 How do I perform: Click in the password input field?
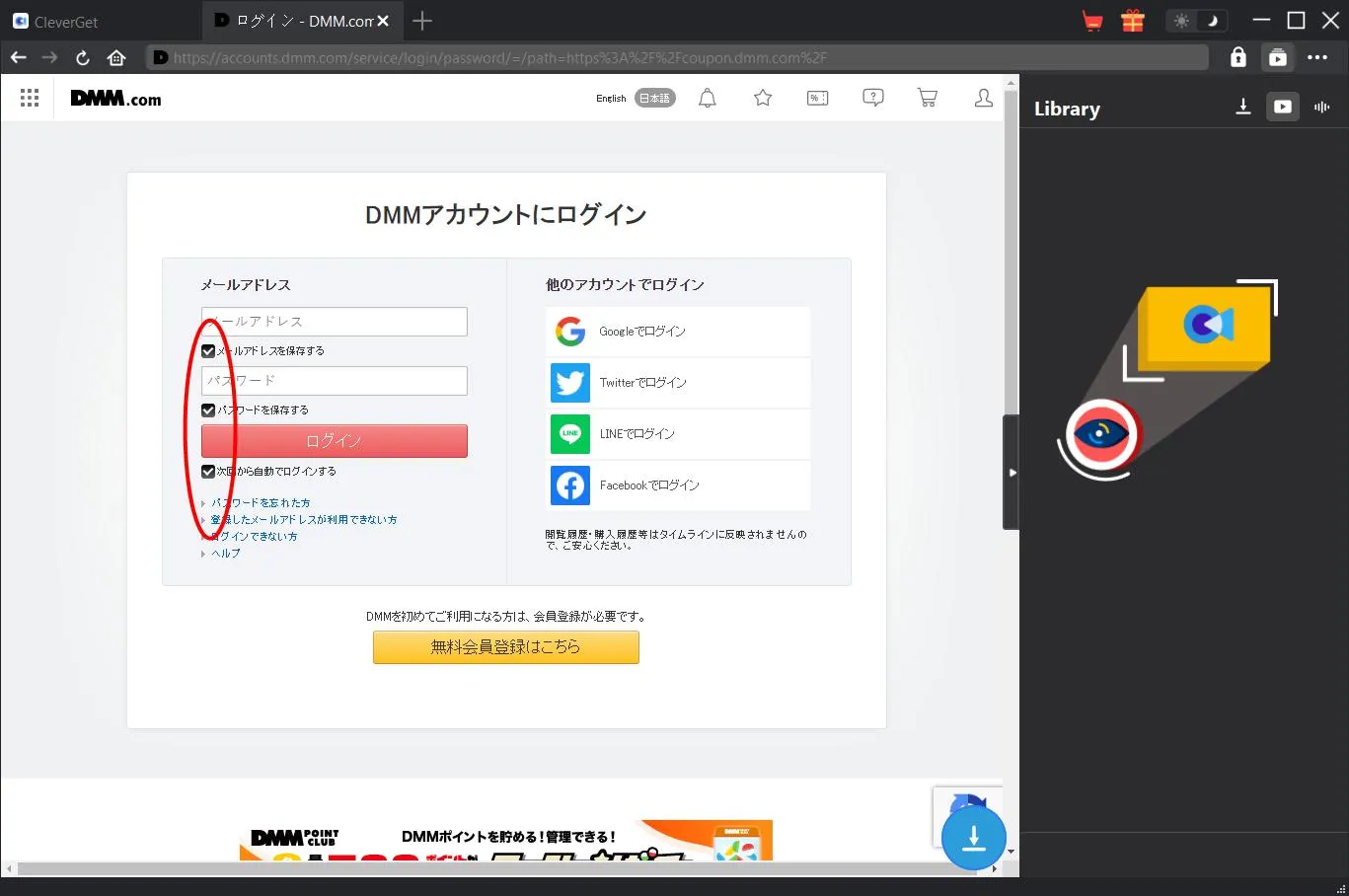pos(335,381)
